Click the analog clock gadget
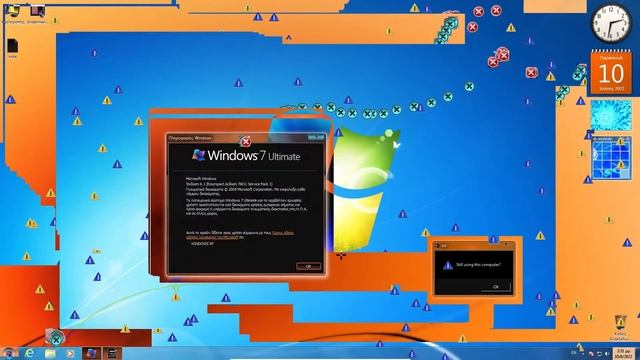Viewport: 640px width, 360px height. click(611, 23)
